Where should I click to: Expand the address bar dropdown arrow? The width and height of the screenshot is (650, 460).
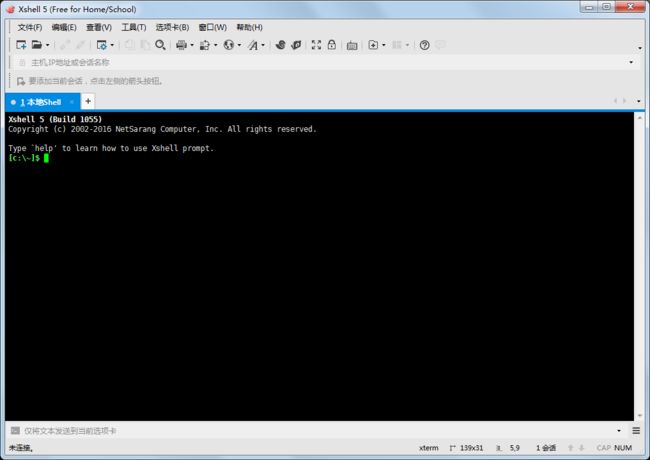coord(631,63)
